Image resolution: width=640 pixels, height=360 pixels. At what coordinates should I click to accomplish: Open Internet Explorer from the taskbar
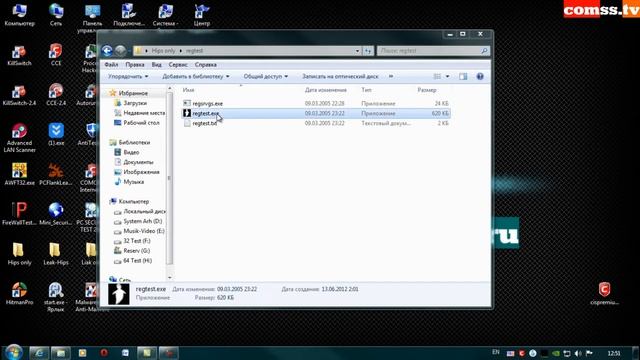pyautogui.click(x=39, y=353)
